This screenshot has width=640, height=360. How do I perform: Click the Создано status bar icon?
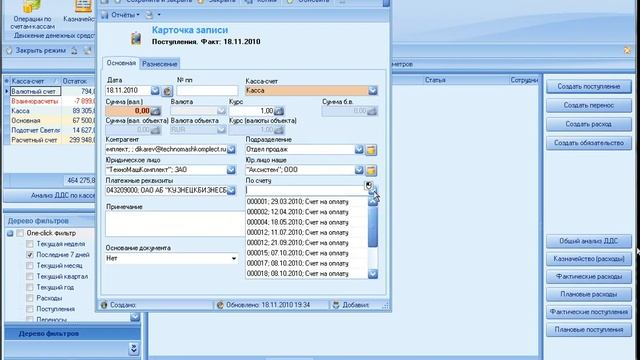(x=104, y=305)
